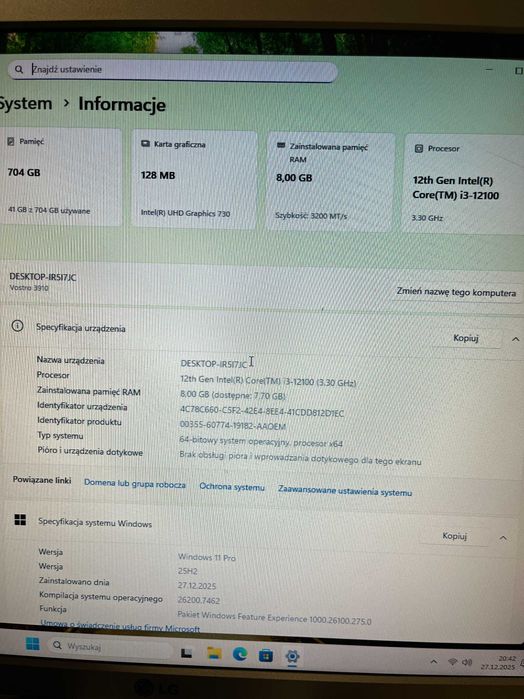The height and width of the screenshot is (699, 524).
Task: Open the Zainstalowana pamięć RAM card
Action: point(330,182)
